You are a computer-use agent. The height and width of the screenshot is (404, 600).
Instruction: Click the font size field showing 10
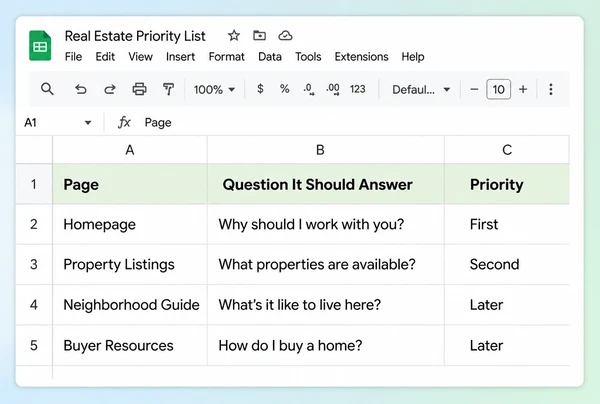coord(498,90)
